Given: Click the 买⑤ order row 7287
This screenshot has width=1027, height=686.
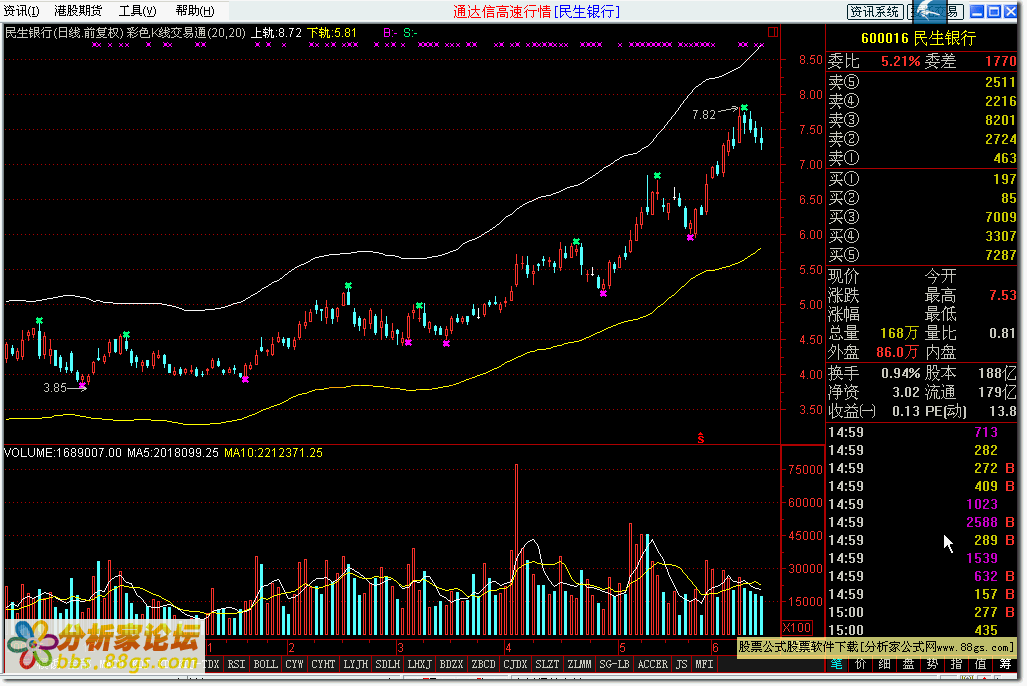Looking at the screenshot, I should (x=922, y=255).
